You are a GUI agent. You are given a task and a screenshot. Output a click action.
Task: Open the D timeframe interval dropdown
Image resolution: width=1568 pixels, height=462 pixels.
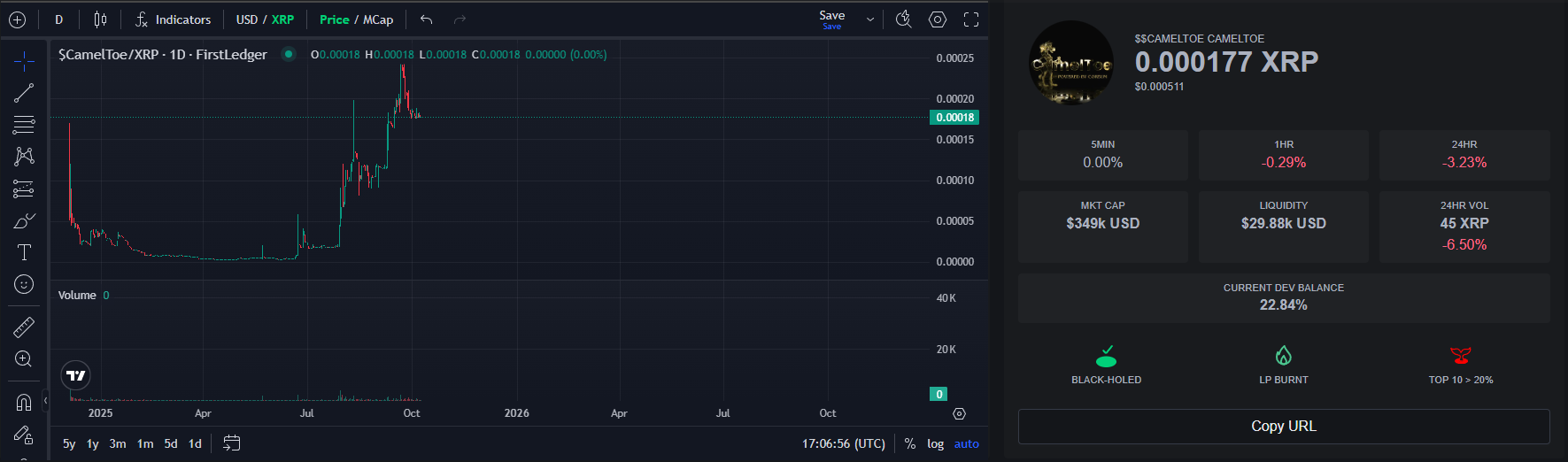pos(59,19)
